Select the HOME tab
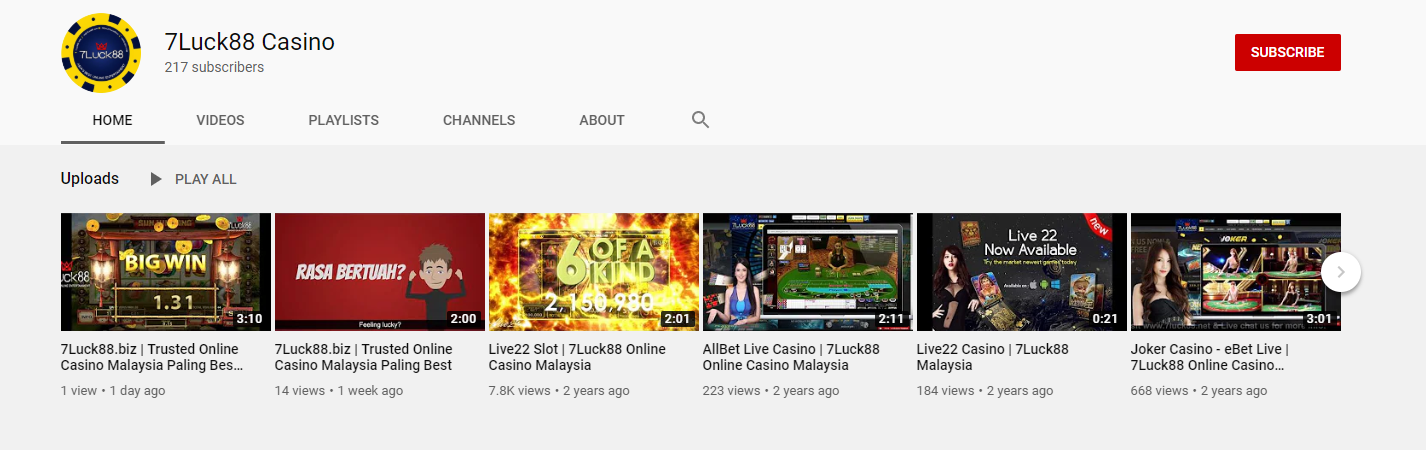This screenshot has height=450, width=1426. click(113, 120)
